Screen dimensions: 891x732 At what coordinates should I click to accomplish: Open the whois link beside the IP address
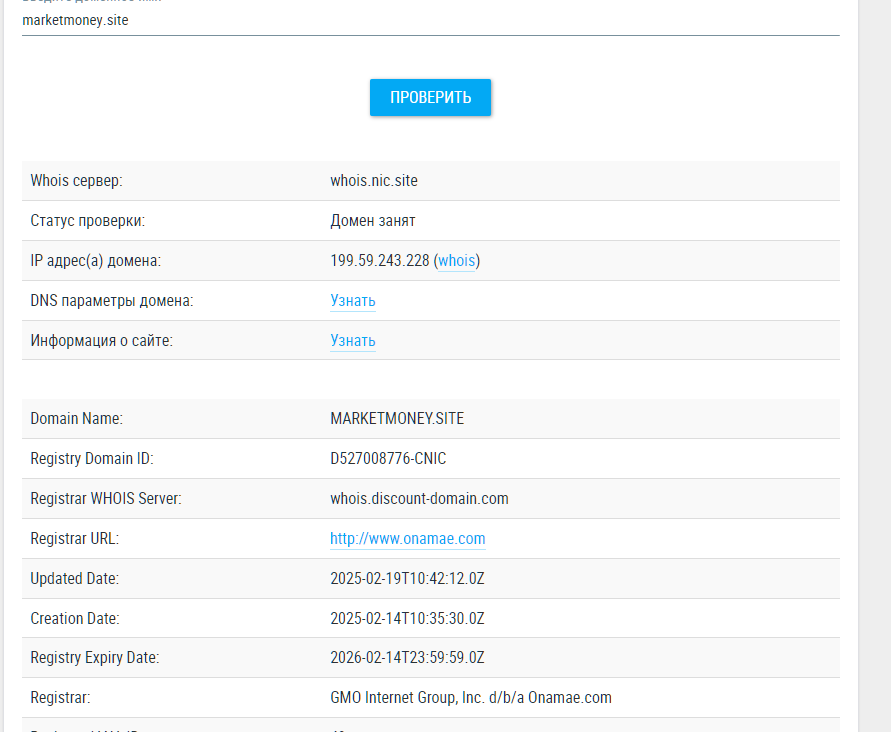tap(457, 260)
